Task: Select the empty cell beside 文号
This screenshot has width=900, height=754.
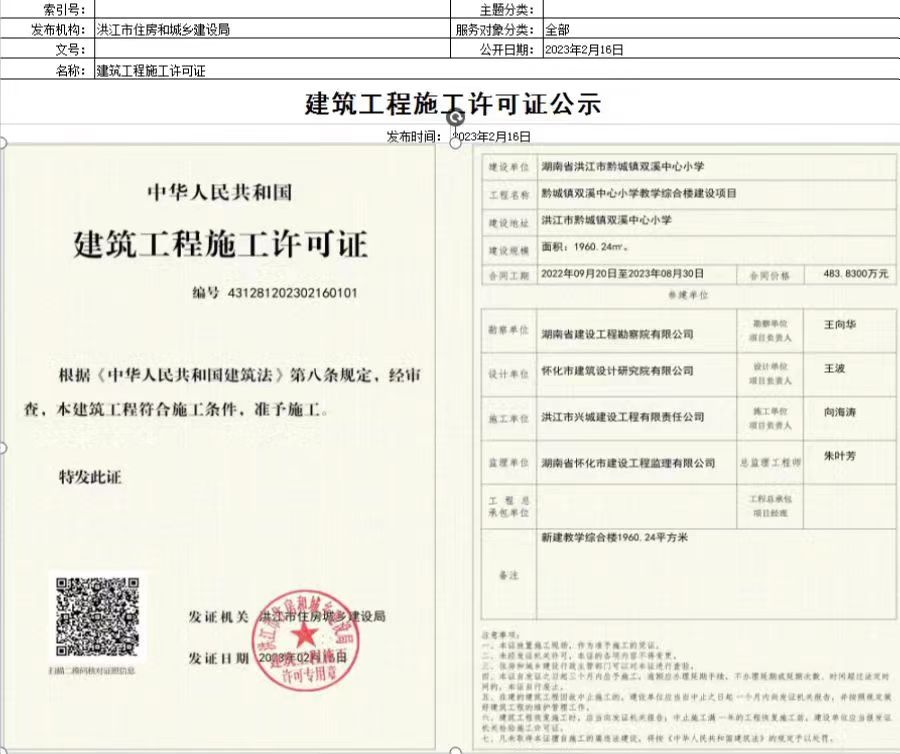Action: (x=273, y=49)
